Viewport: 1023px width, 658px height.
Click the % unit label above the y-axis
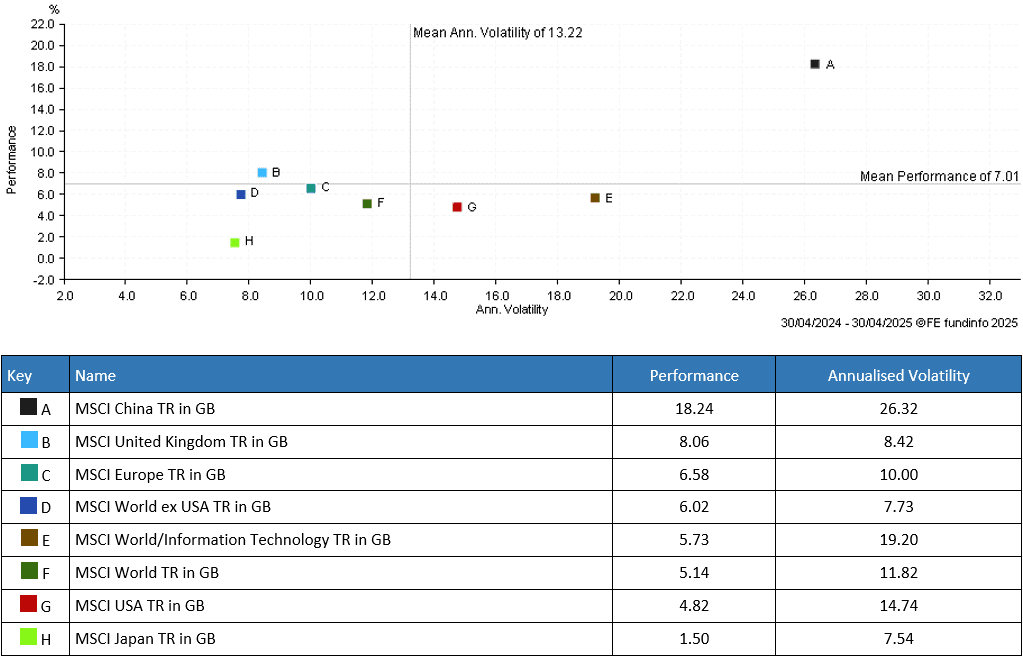point(54,9)
